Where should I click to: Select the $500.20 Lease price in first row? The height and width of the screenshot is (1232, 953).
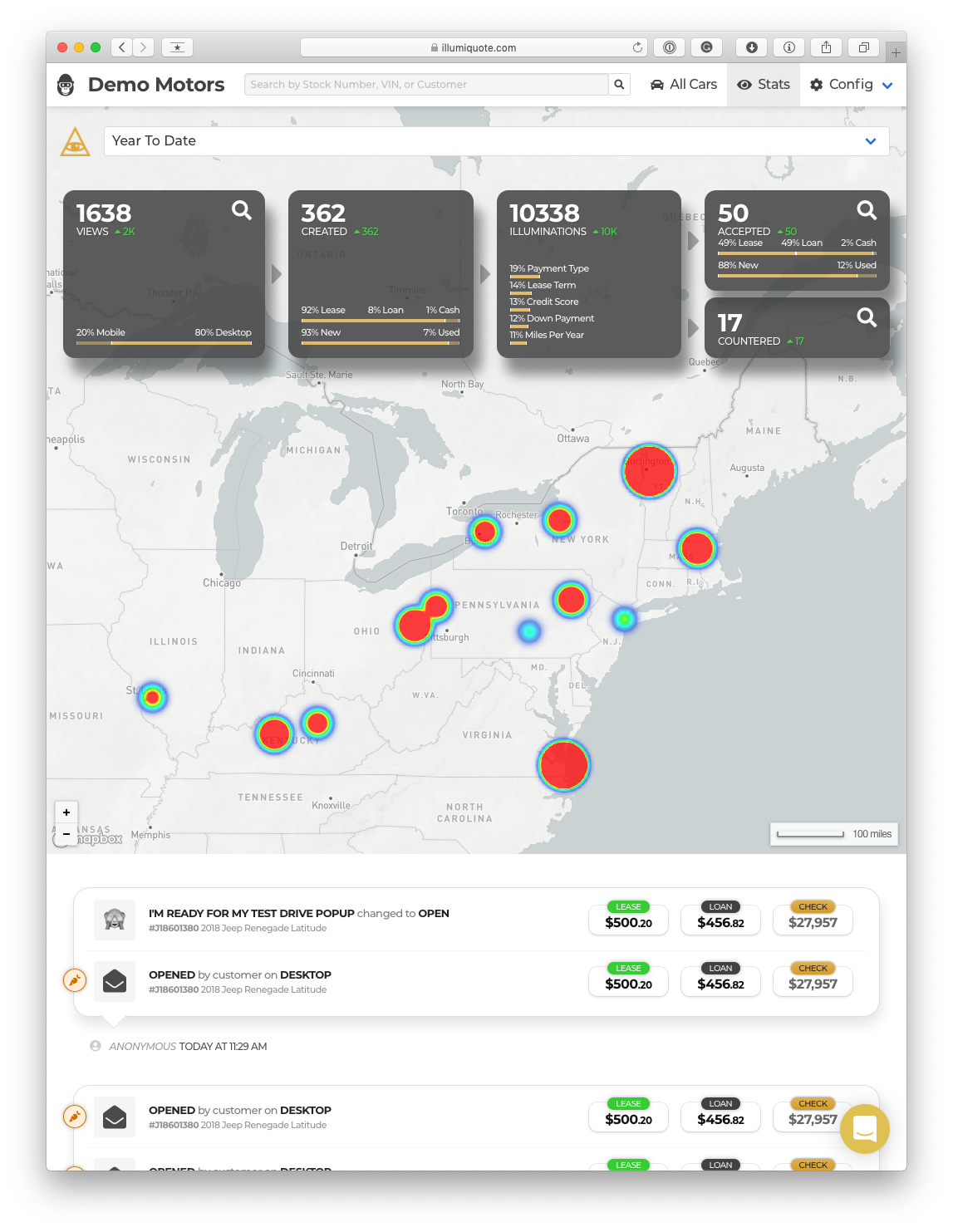point(628,922)
